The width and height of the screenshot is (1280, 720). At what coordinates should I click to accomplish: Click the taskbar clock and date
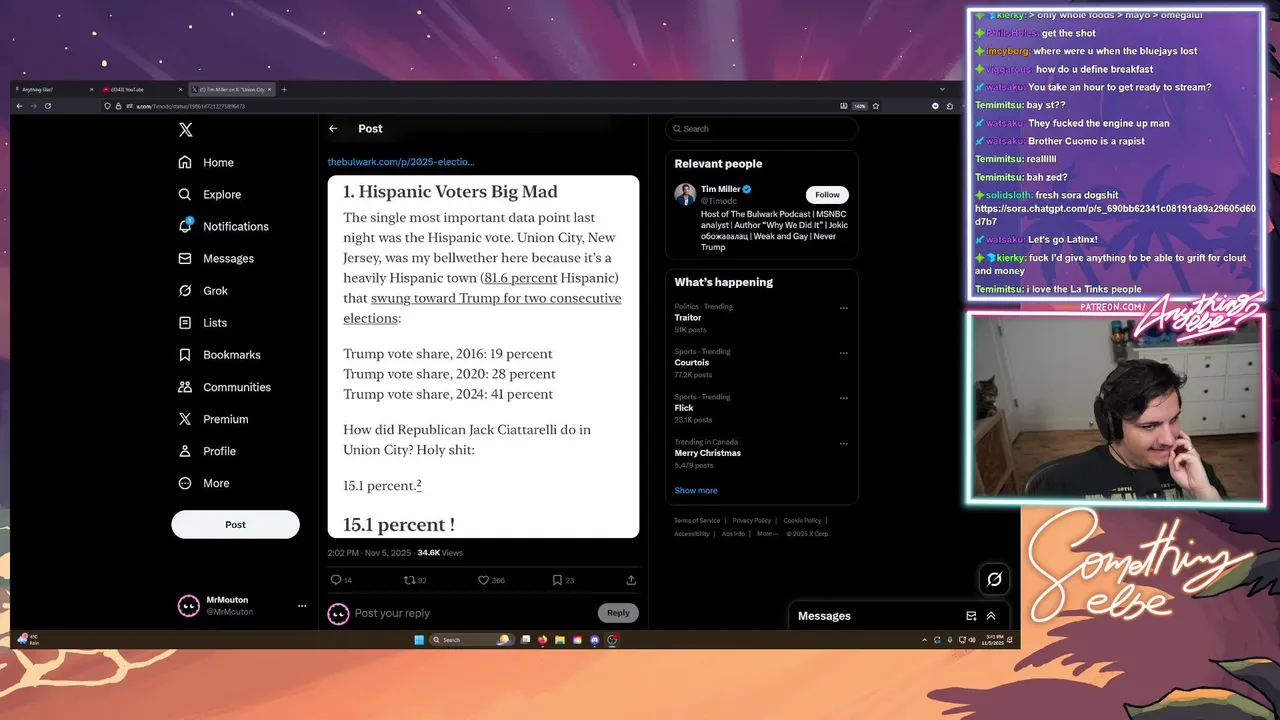[992, 640]
